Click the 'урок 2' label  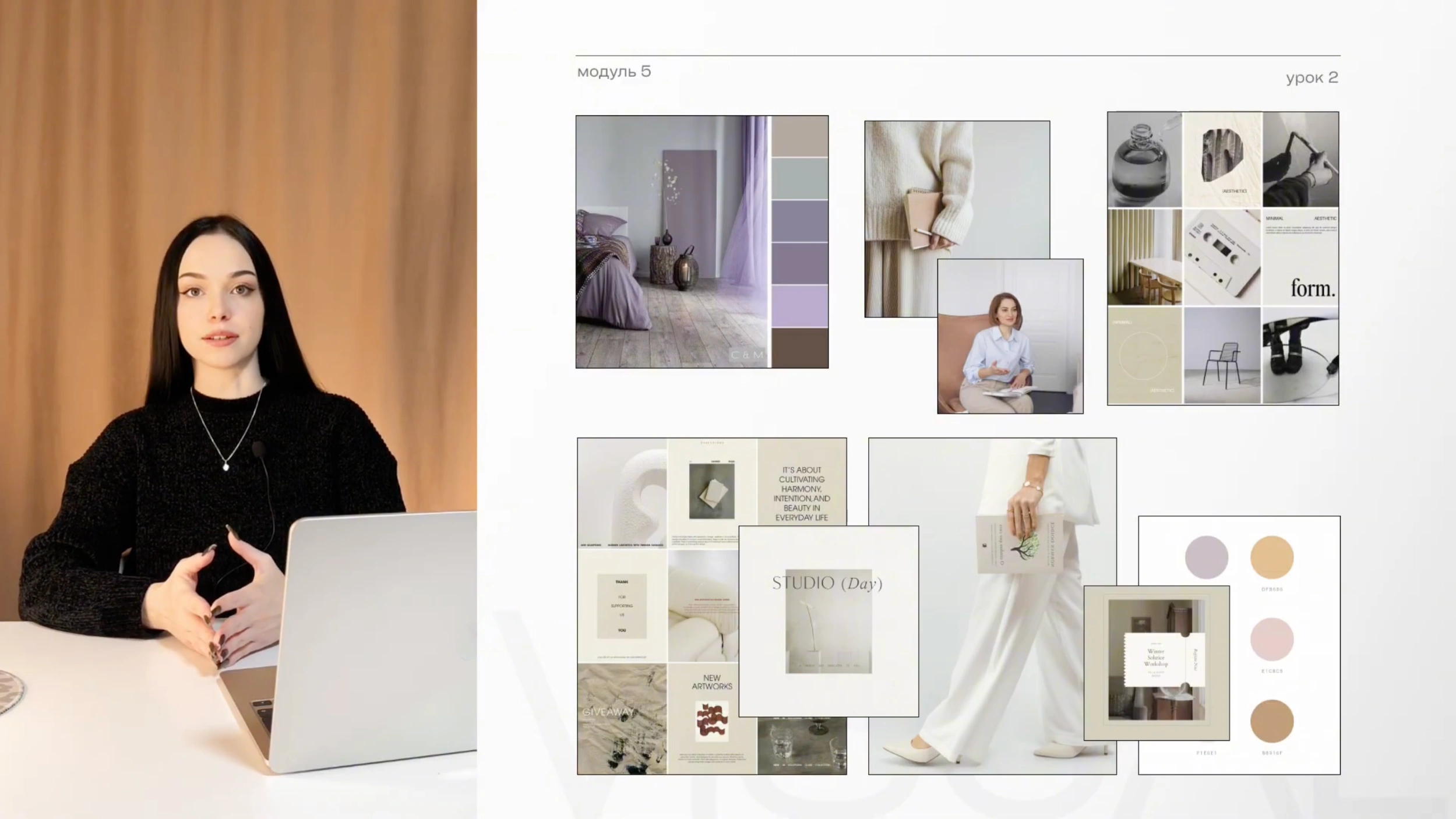click(x=1312, y=77)
